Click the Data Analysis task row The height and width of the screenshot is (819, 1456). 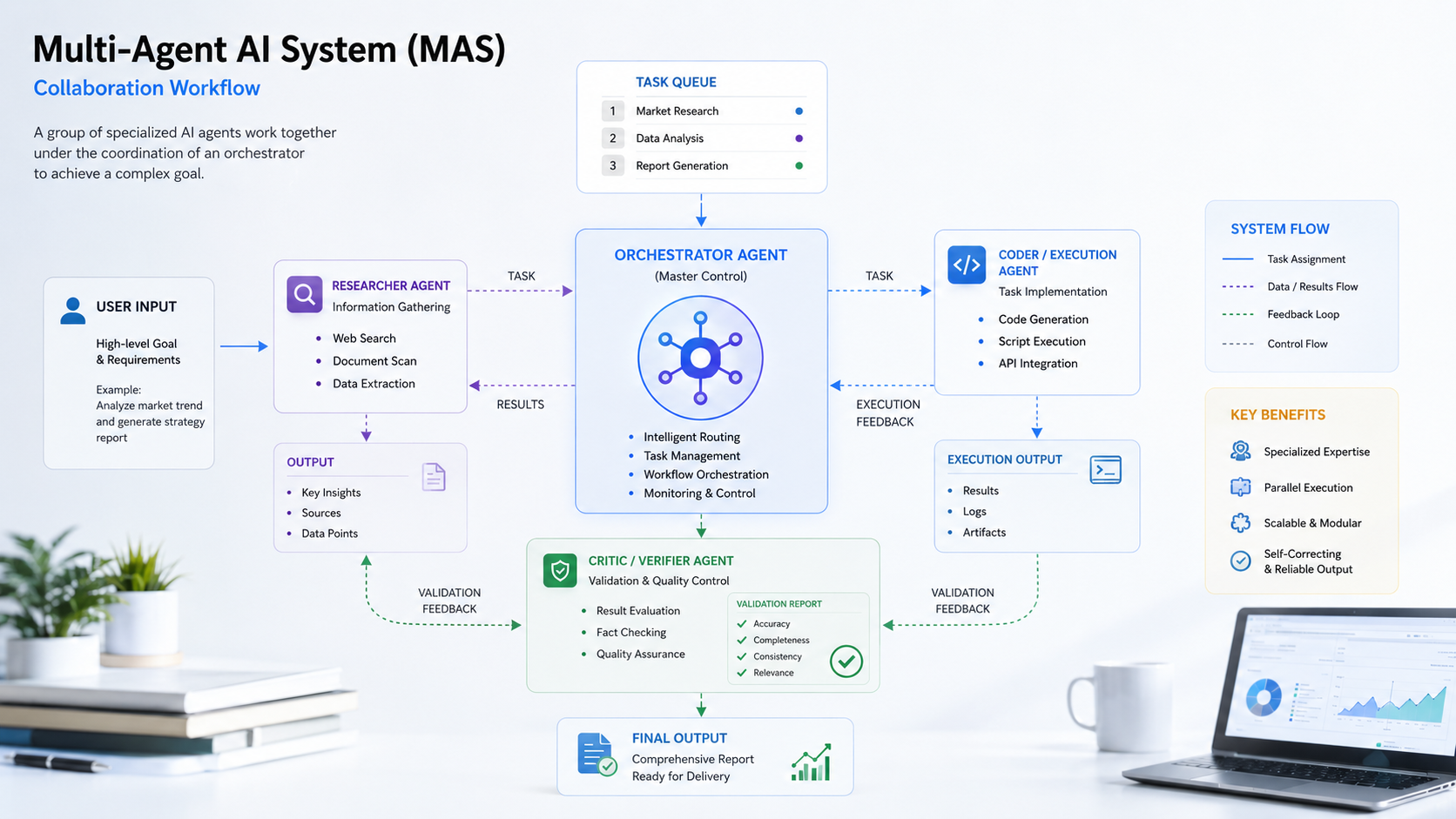click(704, 138)
